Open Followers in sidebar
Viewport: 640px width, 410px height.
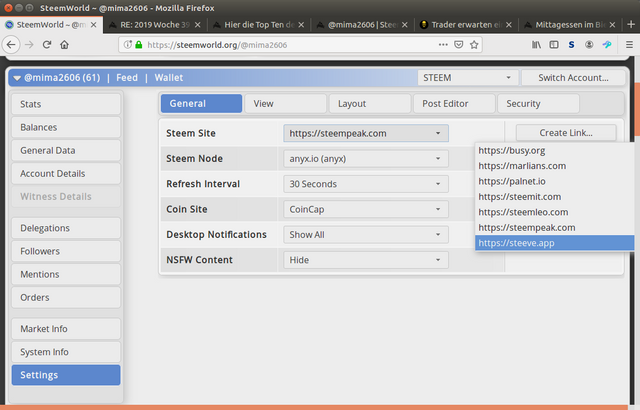[x=66, y=251]
